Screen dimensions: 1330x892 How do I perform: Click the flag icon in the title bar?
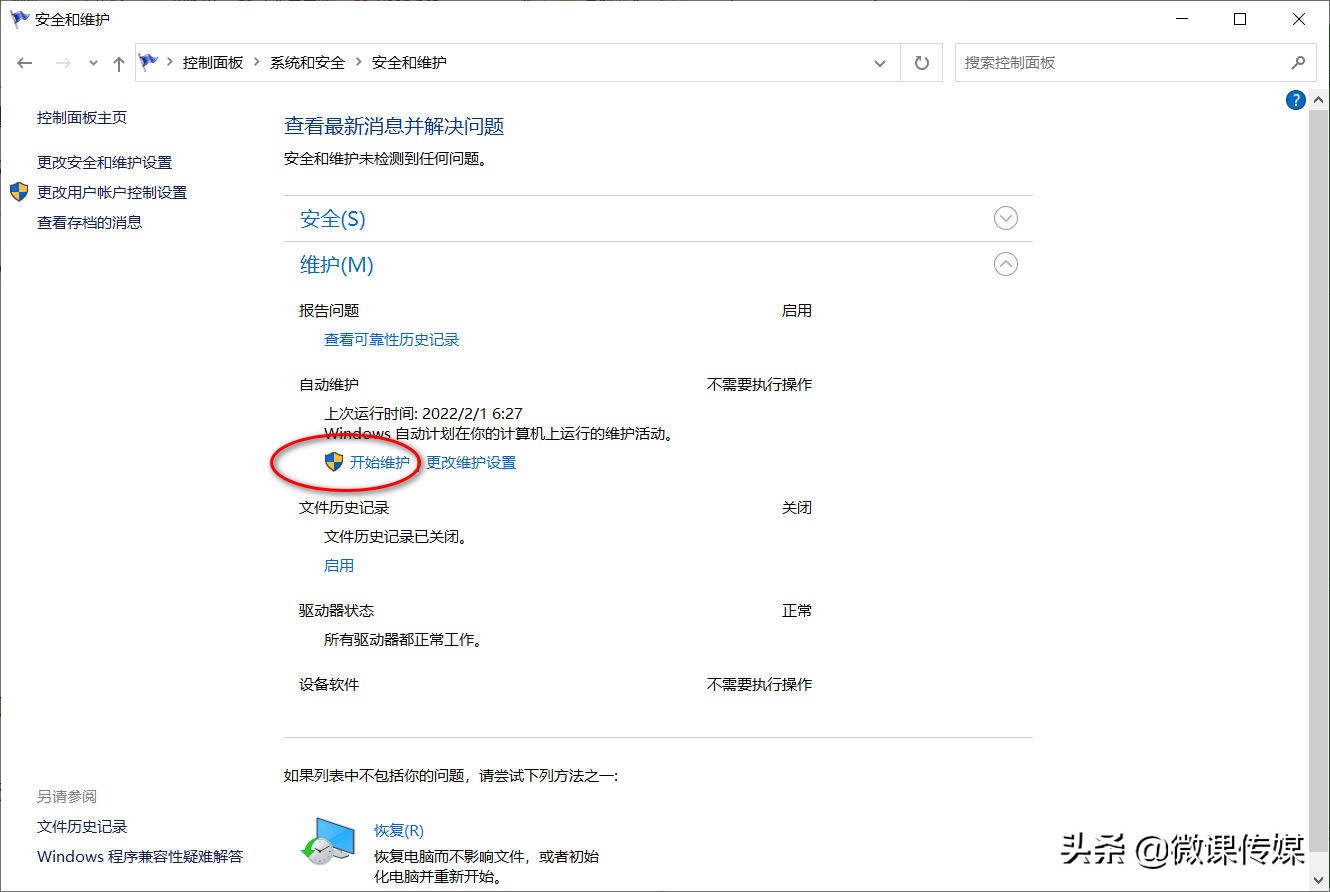point(18,18)
